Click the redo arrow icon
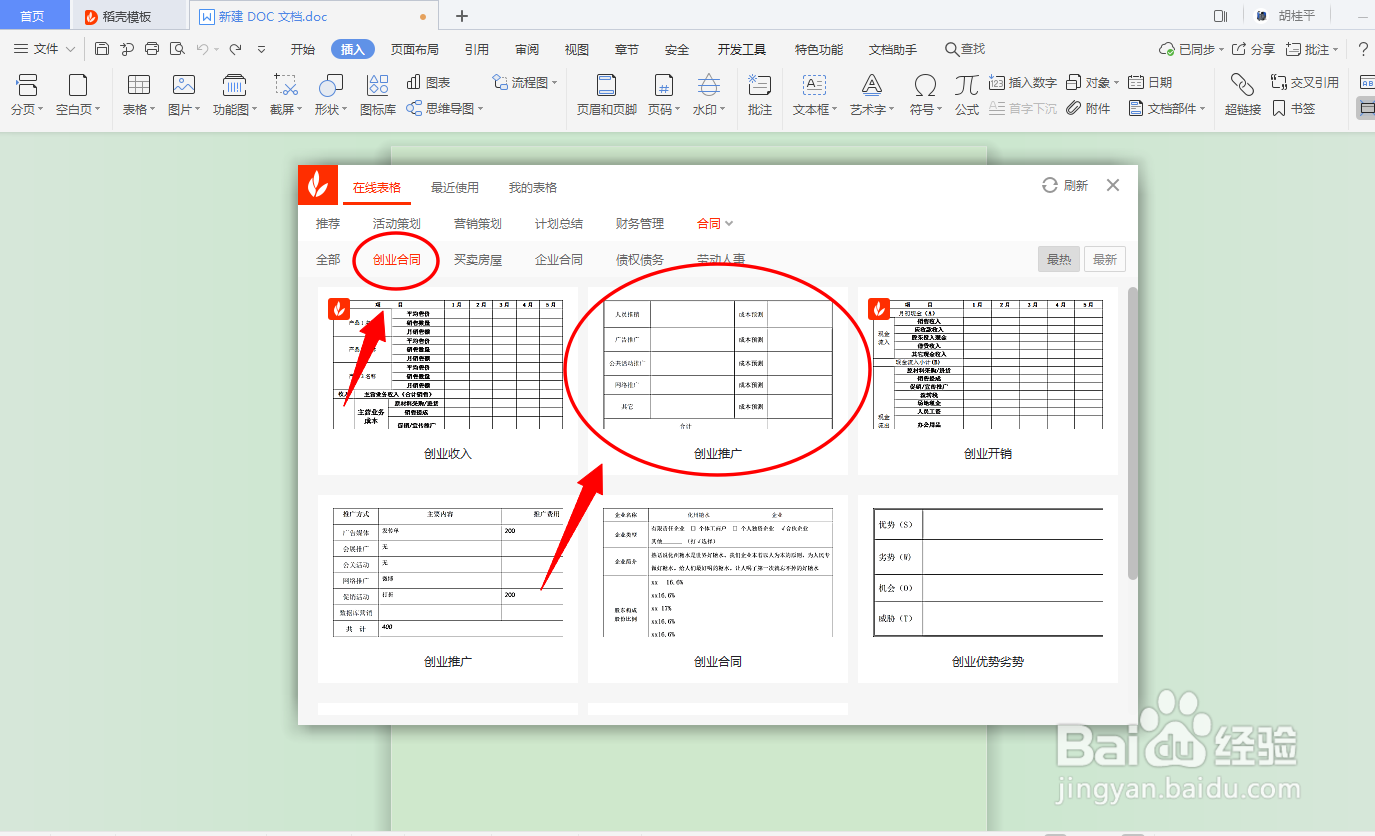Image resolution: width=1375 pixels, height=836 pixels. (x=235, y=49)
